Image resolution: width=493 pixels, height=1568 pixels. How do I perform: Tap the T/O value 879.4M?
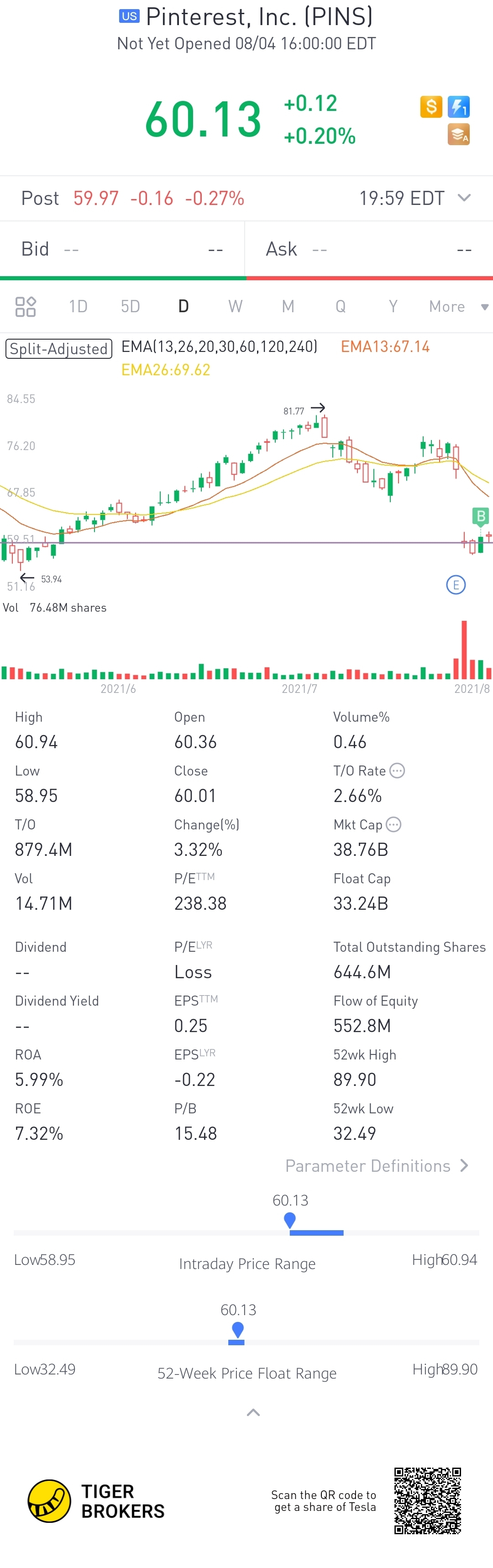(43, 850)
